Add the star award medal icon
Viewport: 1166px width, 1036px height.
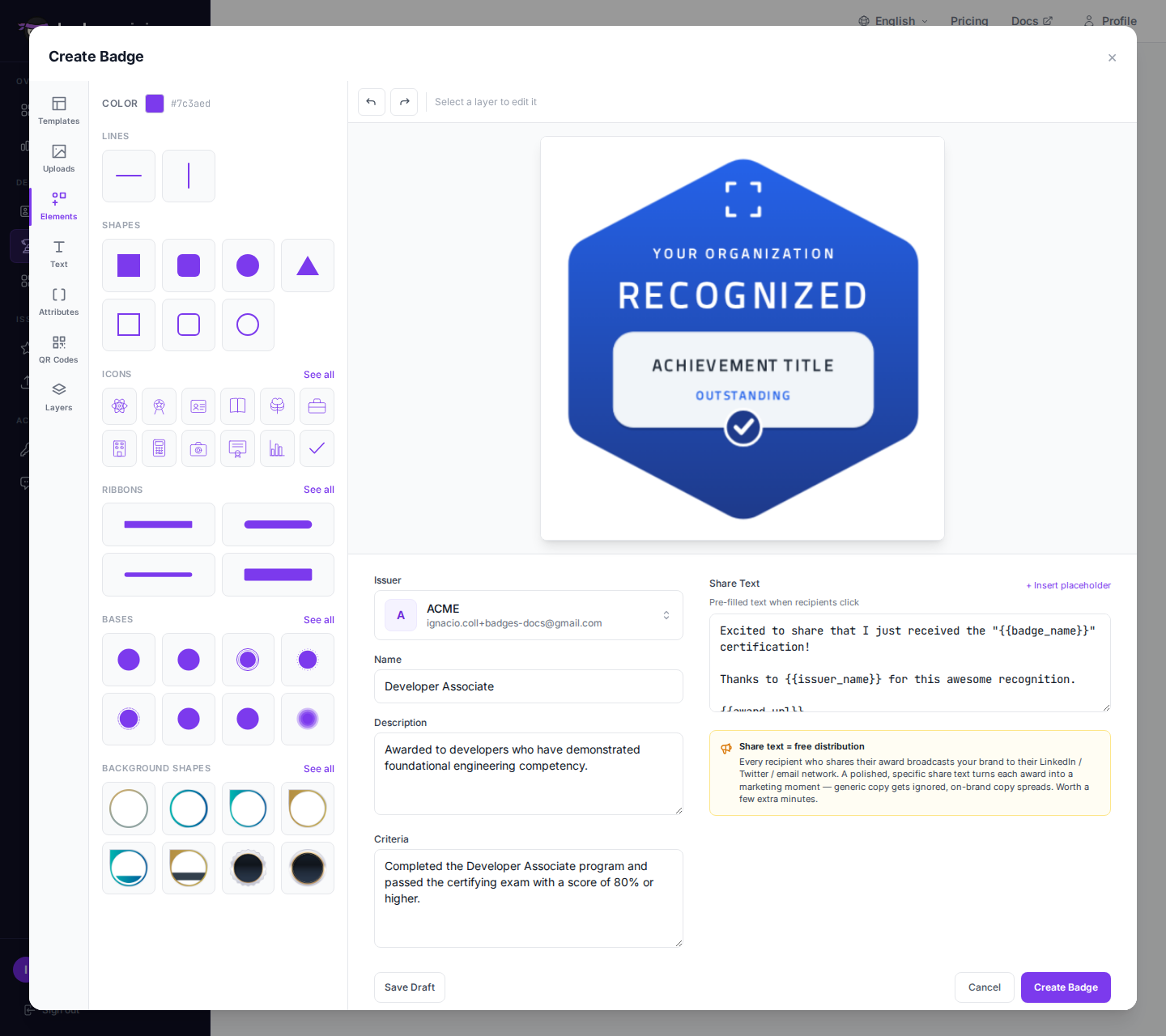coord(160,406)
